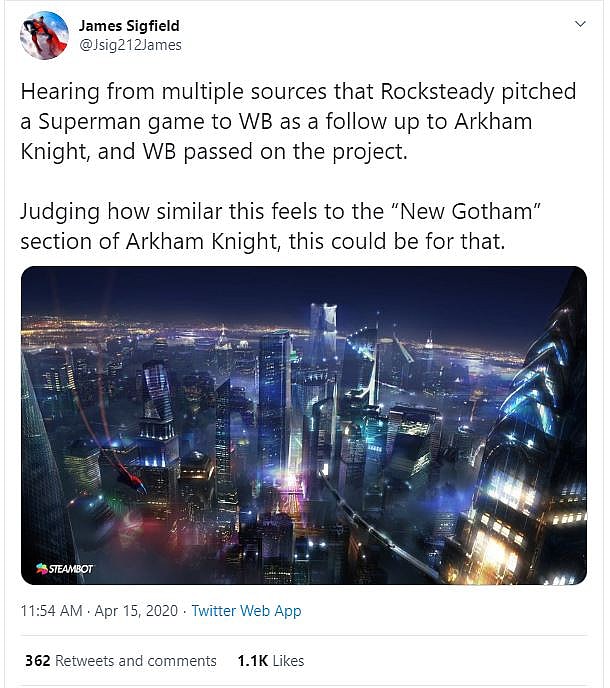This screenshot has height=688, width=610.
Task: Open the Twitter Web App link
Action: click(246, 611)
